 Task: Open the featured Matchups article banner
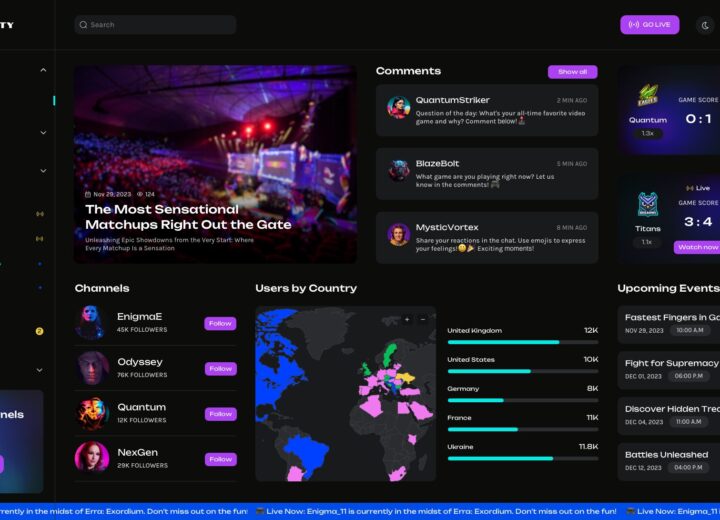tap(215, 164)
